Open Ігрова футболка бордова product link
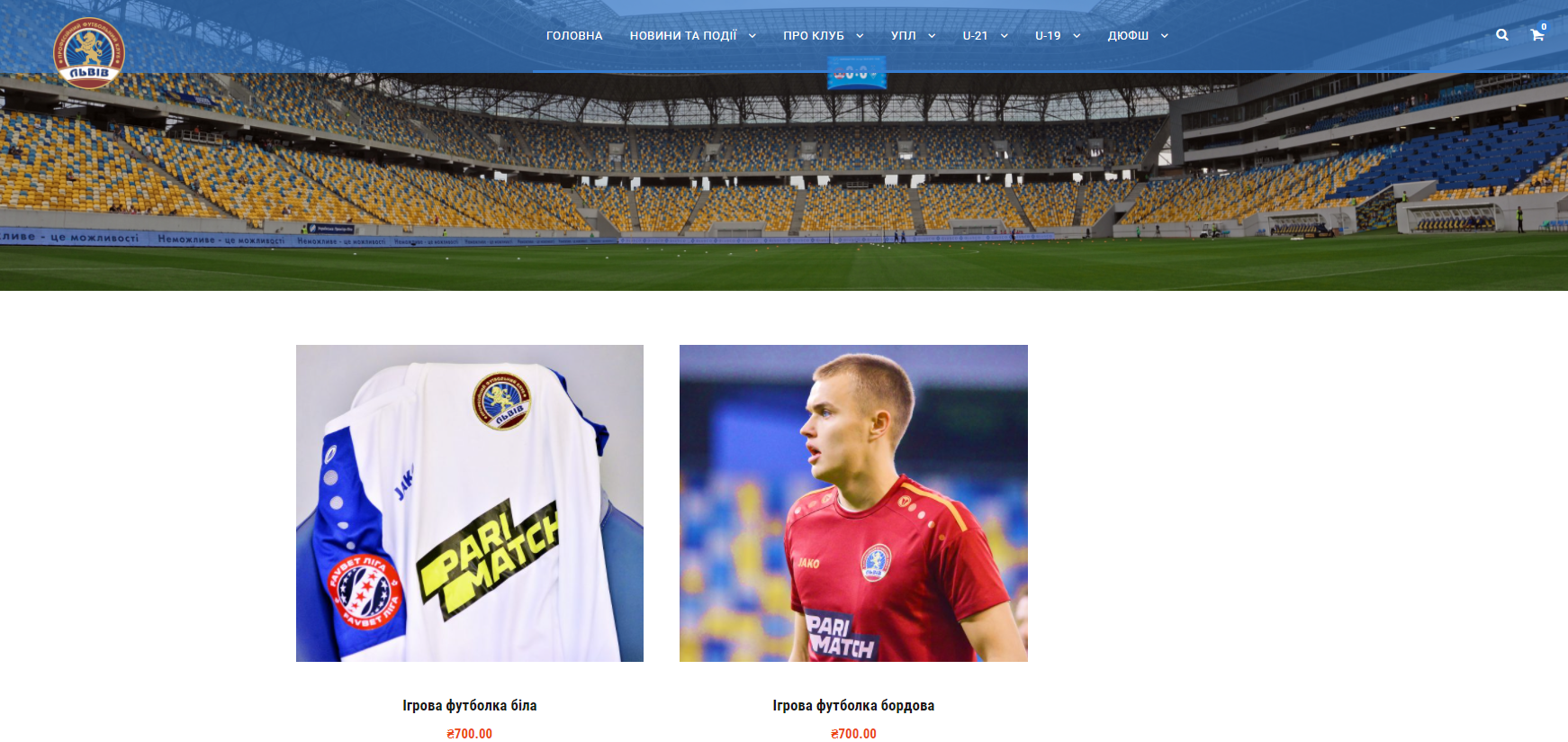The width and height of the screenshot is (1568, 742). 853,705
